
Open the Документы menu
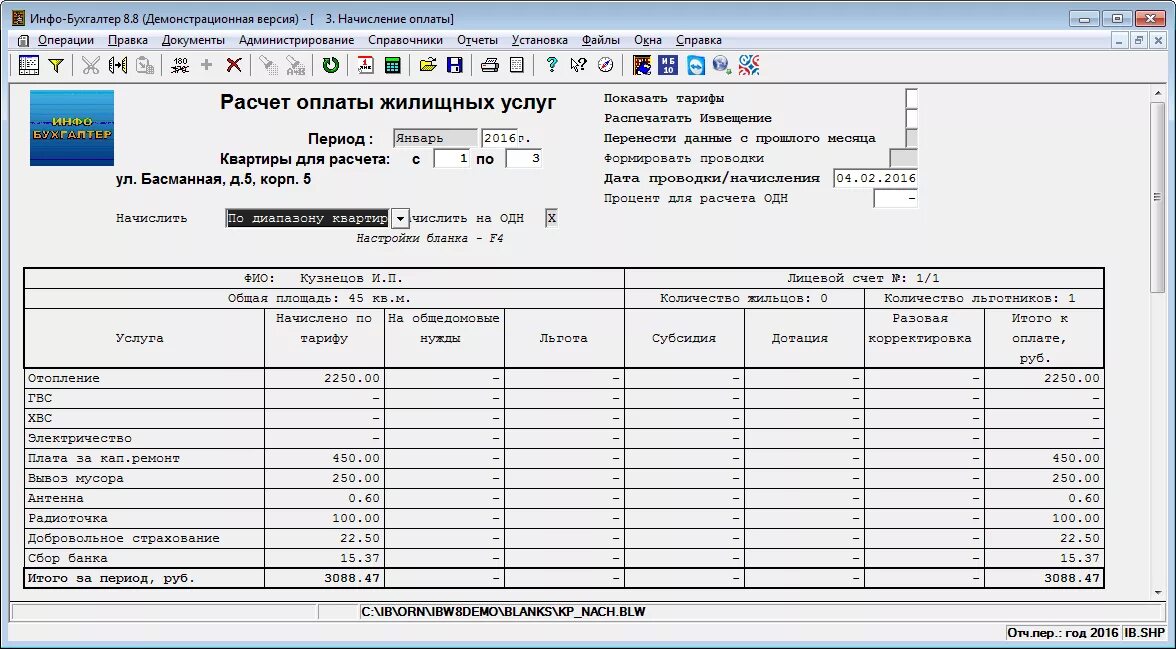click(x=193, y=41)
